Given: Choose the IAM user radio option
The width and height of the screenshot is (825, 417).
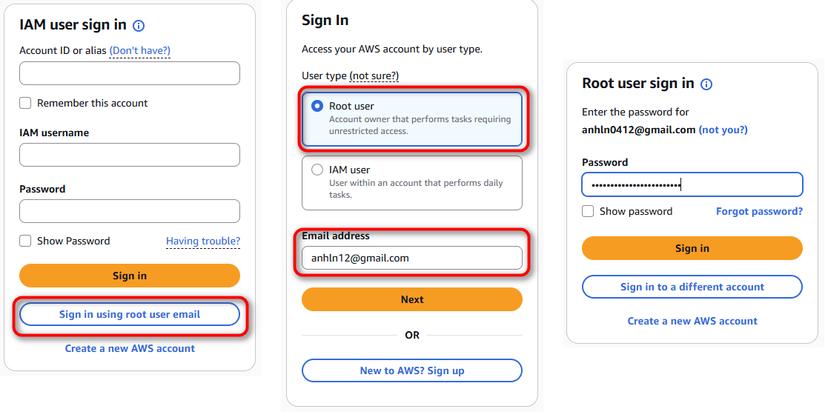Looking at the screenshot, I should coord(317,170).
